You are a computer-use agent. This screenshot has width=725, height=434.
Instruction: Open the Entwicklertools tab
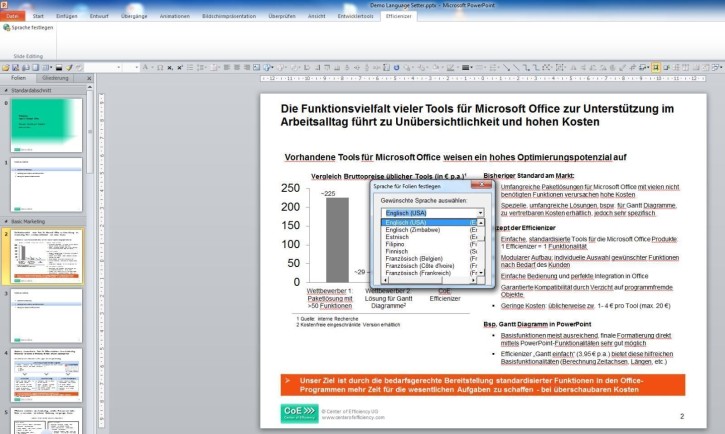click(x=355, y=16)
